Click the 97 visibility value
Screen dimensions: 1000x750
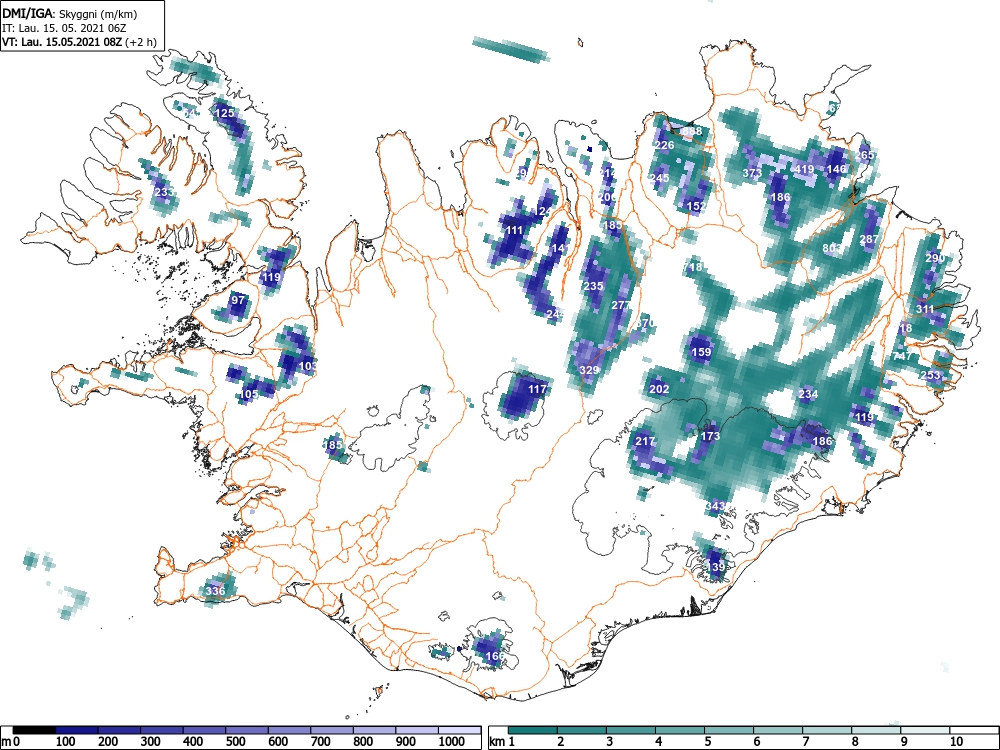pyautogui.click(x=238, y=300)
